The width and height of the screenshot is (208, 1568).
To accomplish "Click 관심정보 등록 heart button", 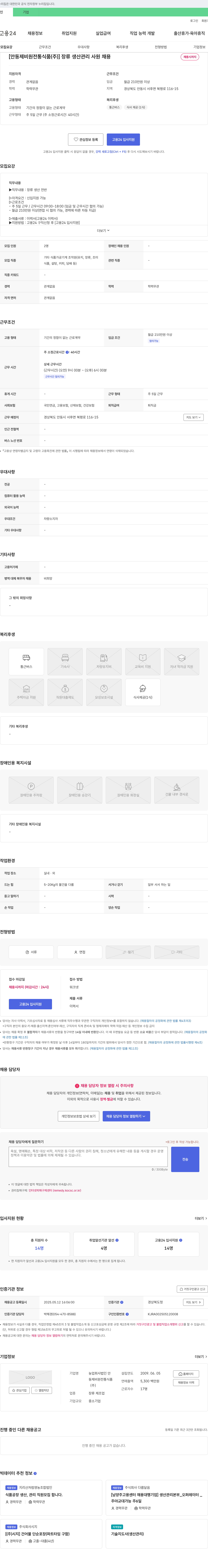I will (85, 139).
